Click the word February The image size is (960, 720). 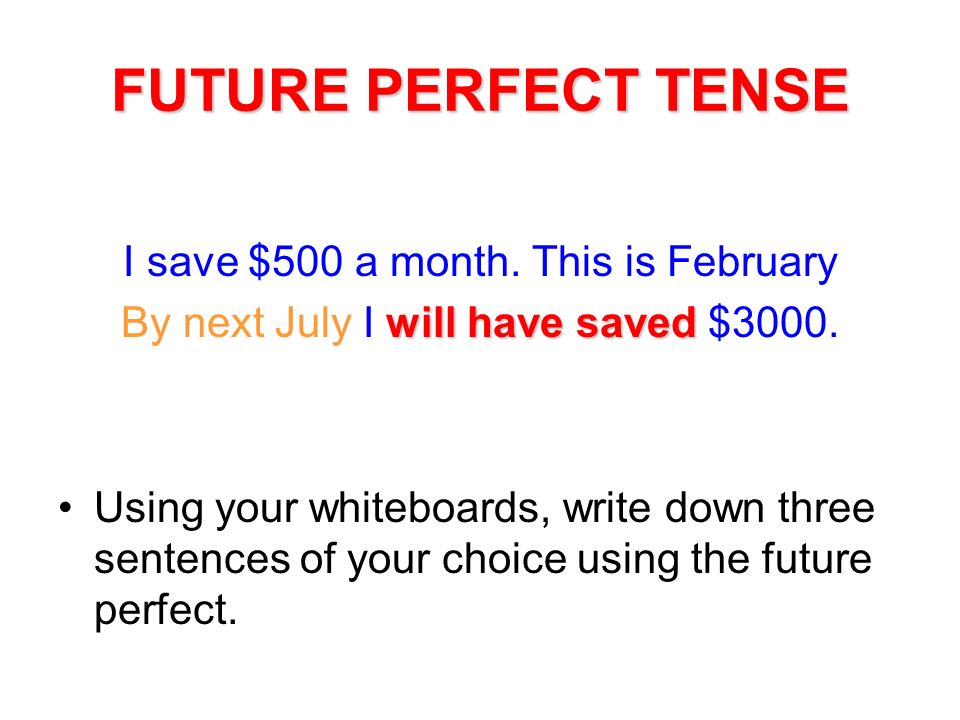752,263
